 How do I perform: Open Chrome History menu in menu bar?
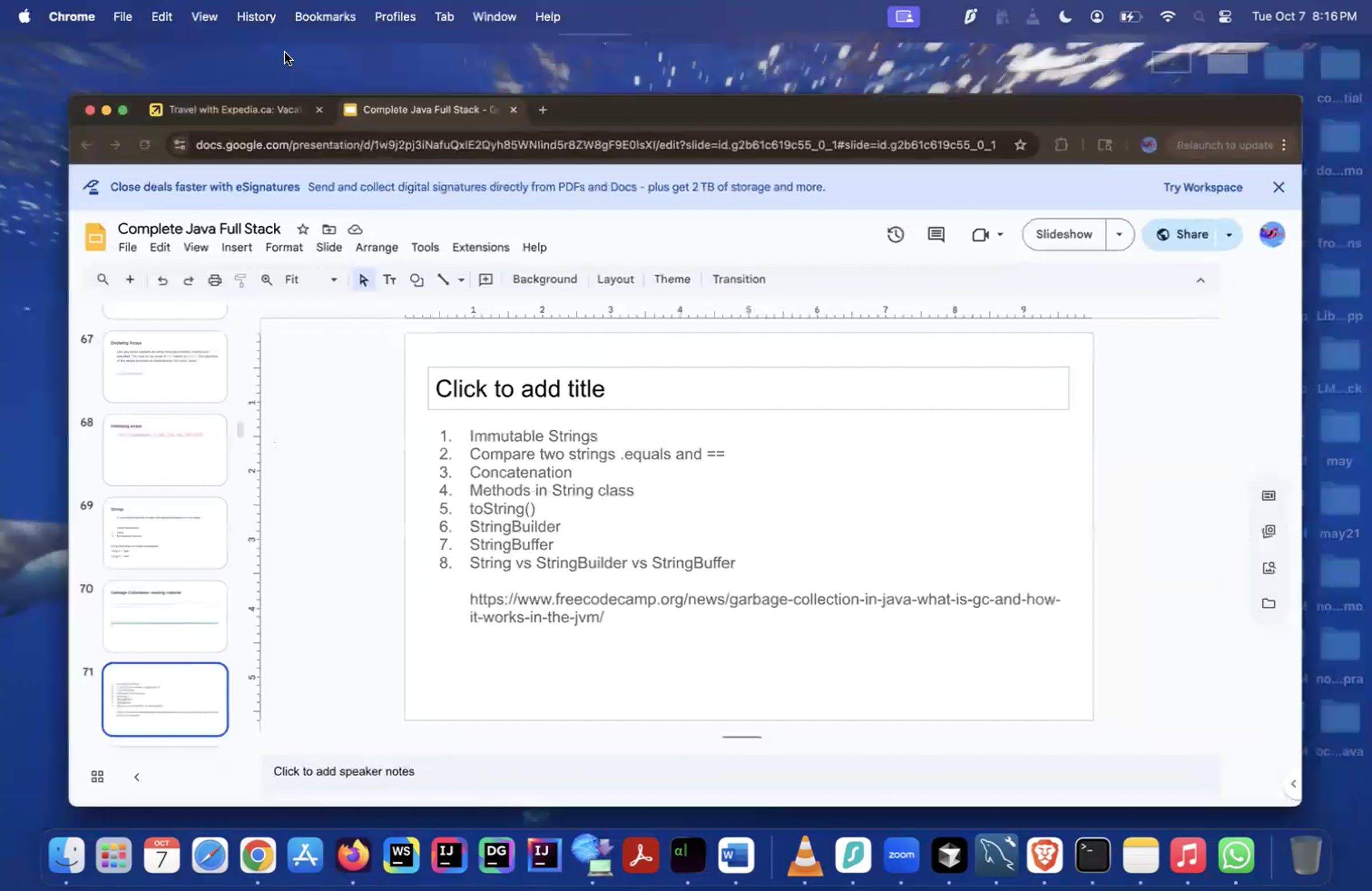click(256, 17)
